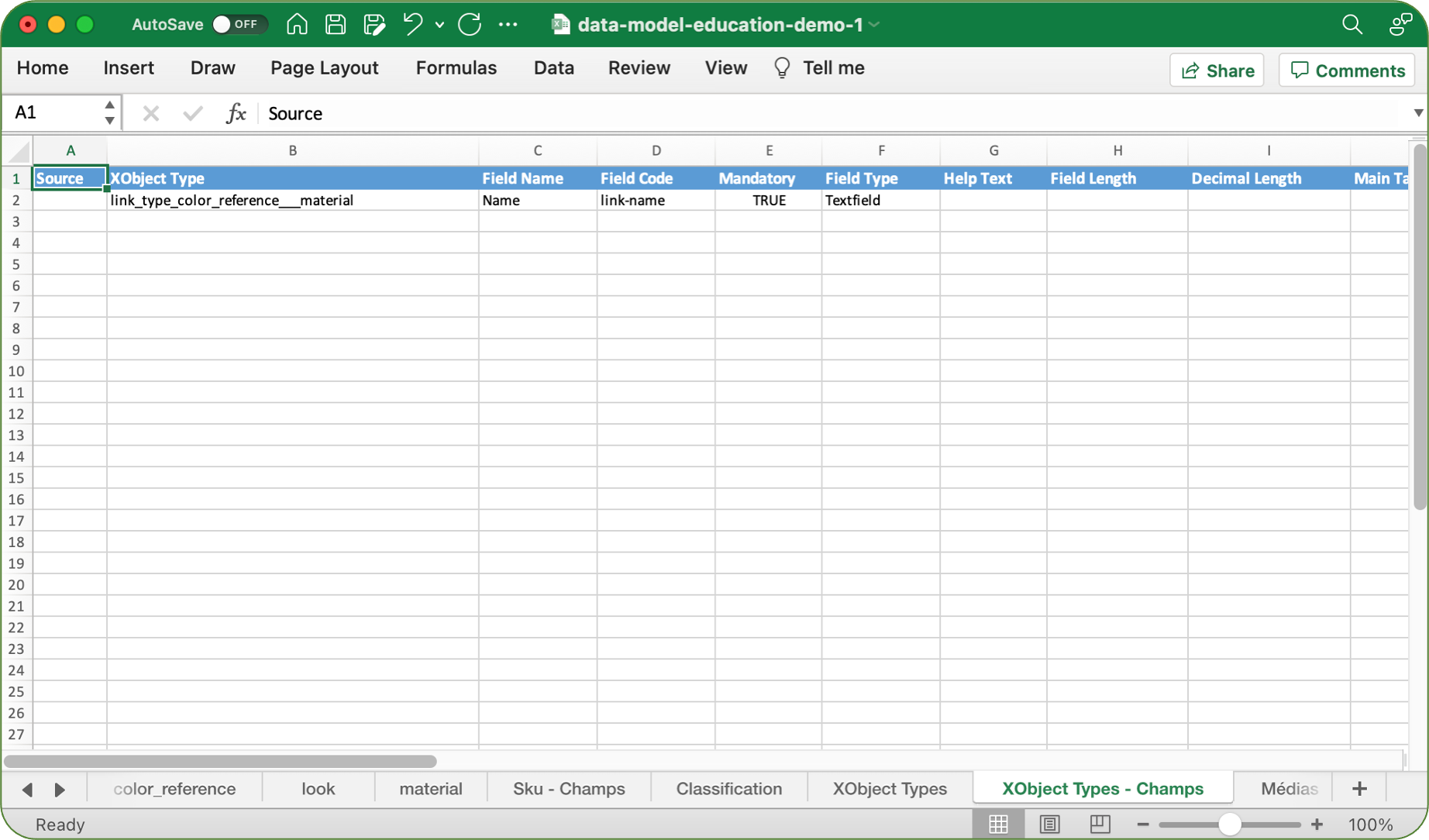Image resolution: width=1429 pixels, height=840 pixels.
Task: Click the zoom out minus button
Action: tap(1142, 825)
